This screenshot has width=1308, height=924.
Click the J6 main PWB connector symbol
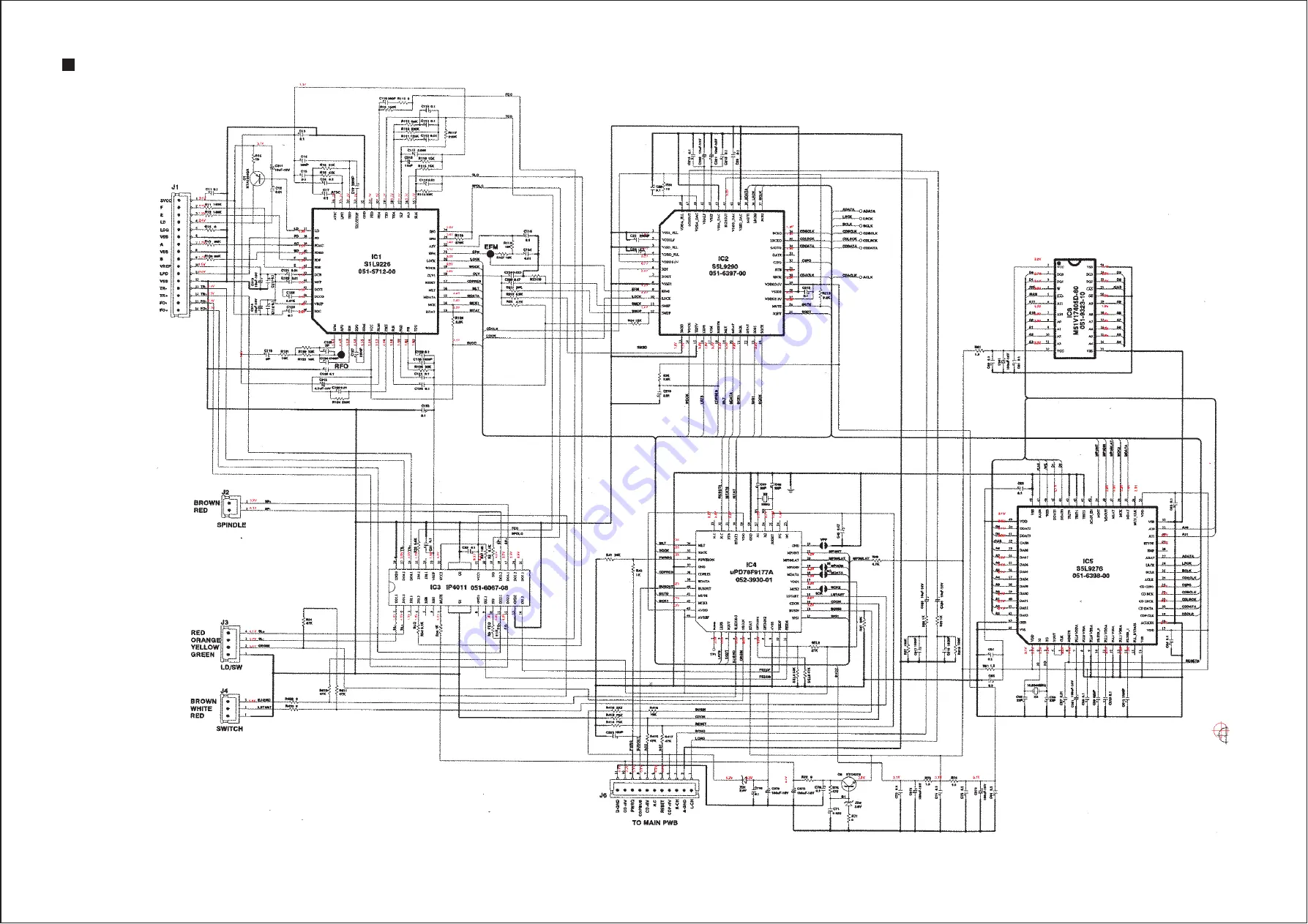pos(654,789)
